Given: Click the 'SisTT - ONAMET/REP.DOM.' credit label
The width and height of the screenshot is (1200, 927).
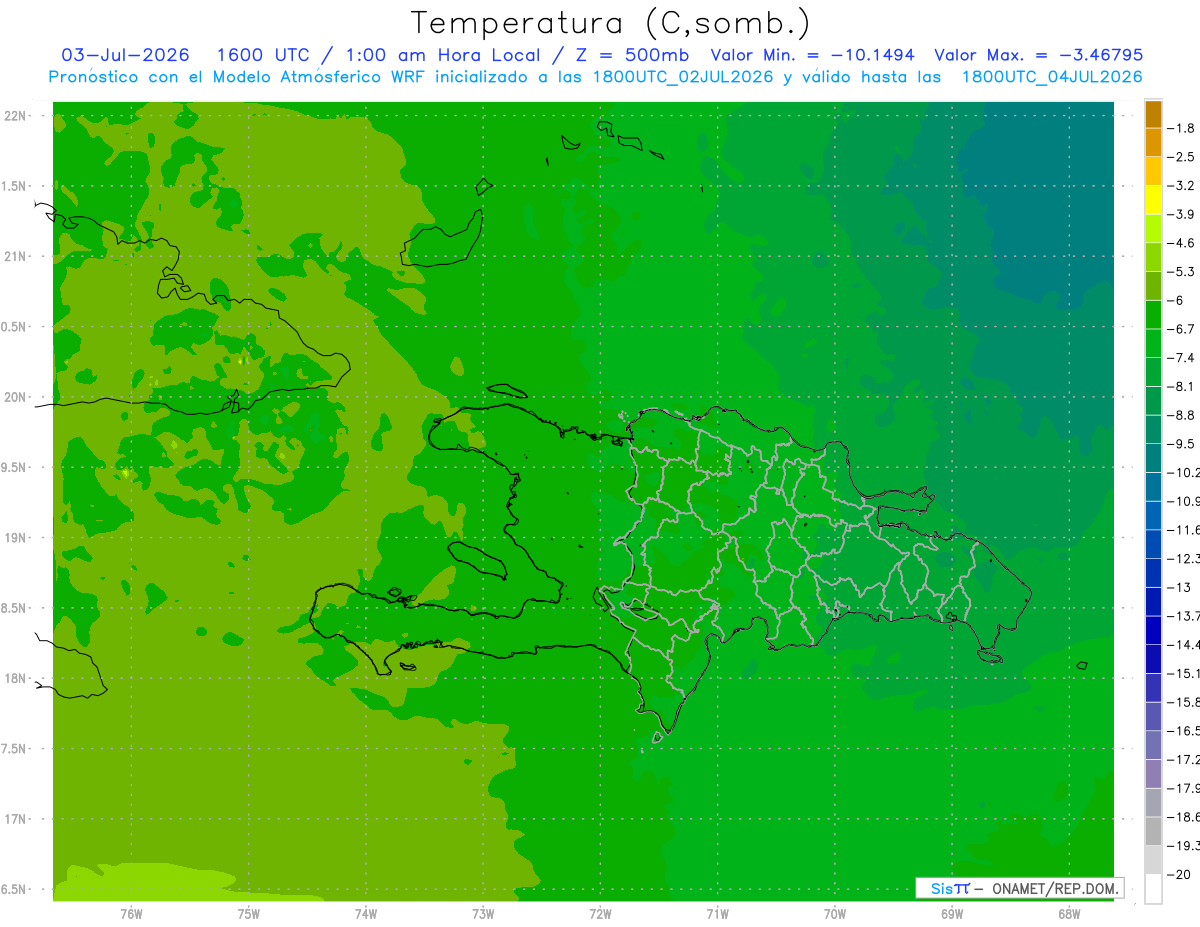Looking at the screenshot, I should [x=1020, y=888].
